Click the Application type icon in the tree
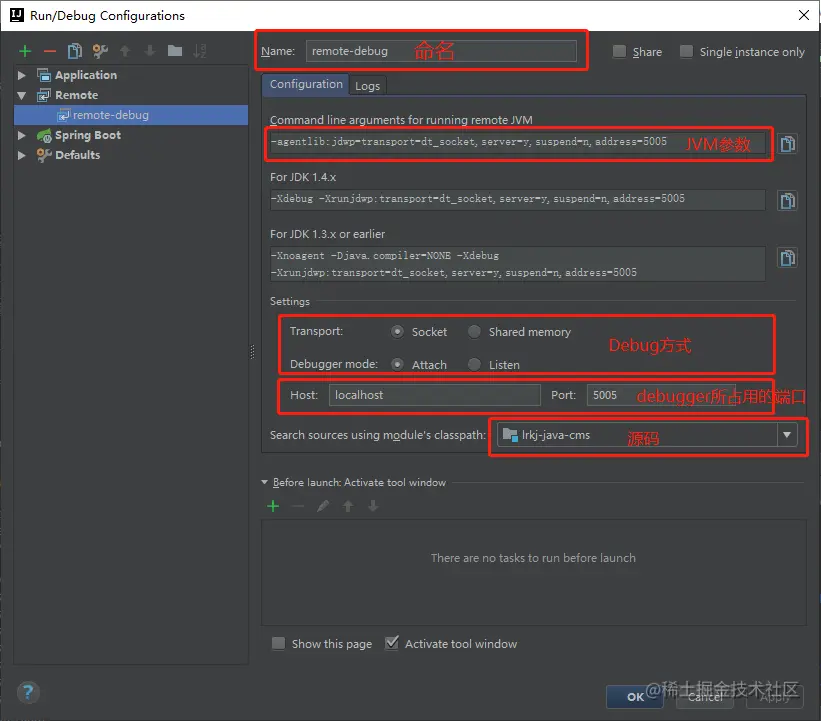The image size is (821, 721). [x=43, y=75]
